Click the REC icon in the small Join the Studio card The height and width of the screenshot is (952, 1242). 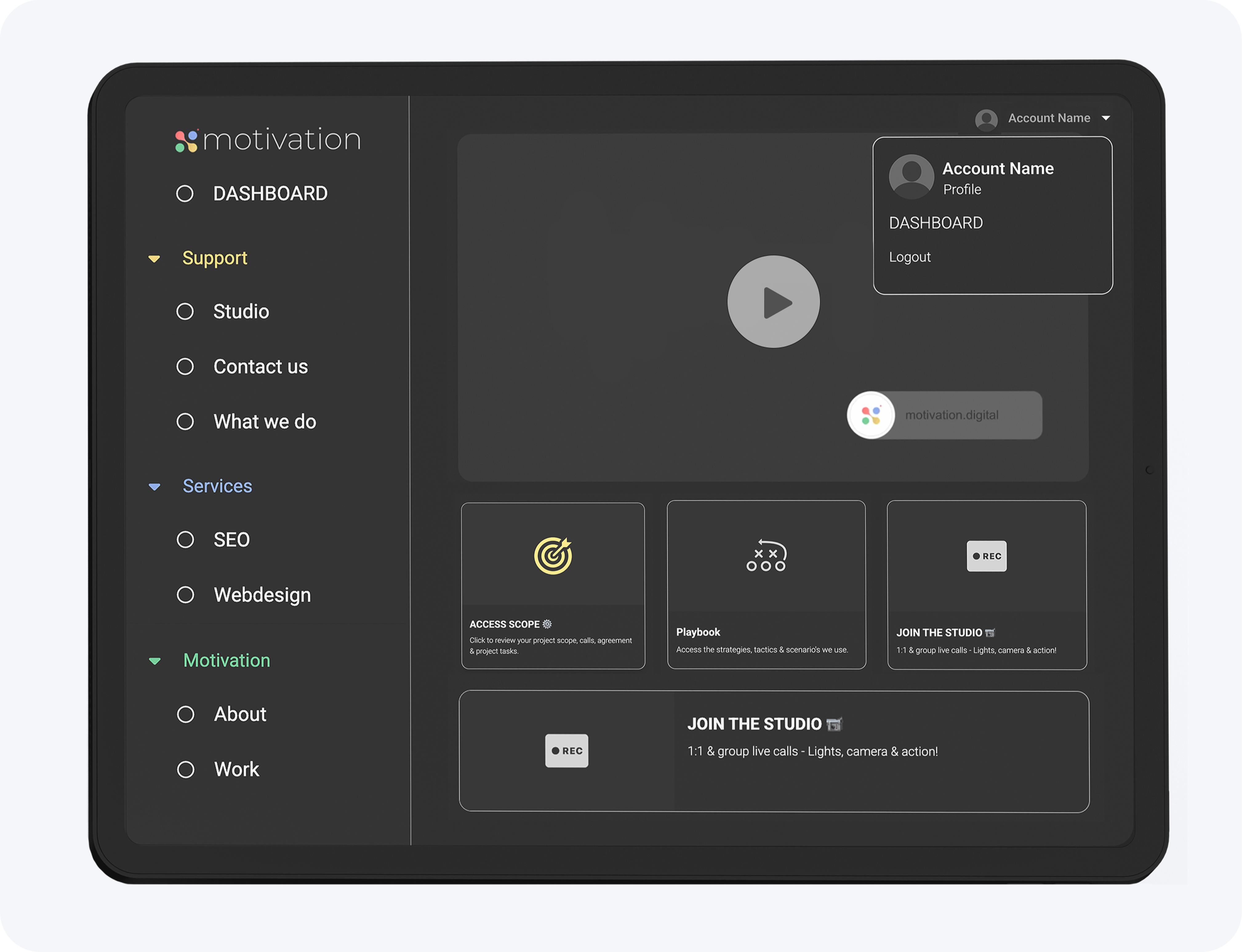(987, 556)
